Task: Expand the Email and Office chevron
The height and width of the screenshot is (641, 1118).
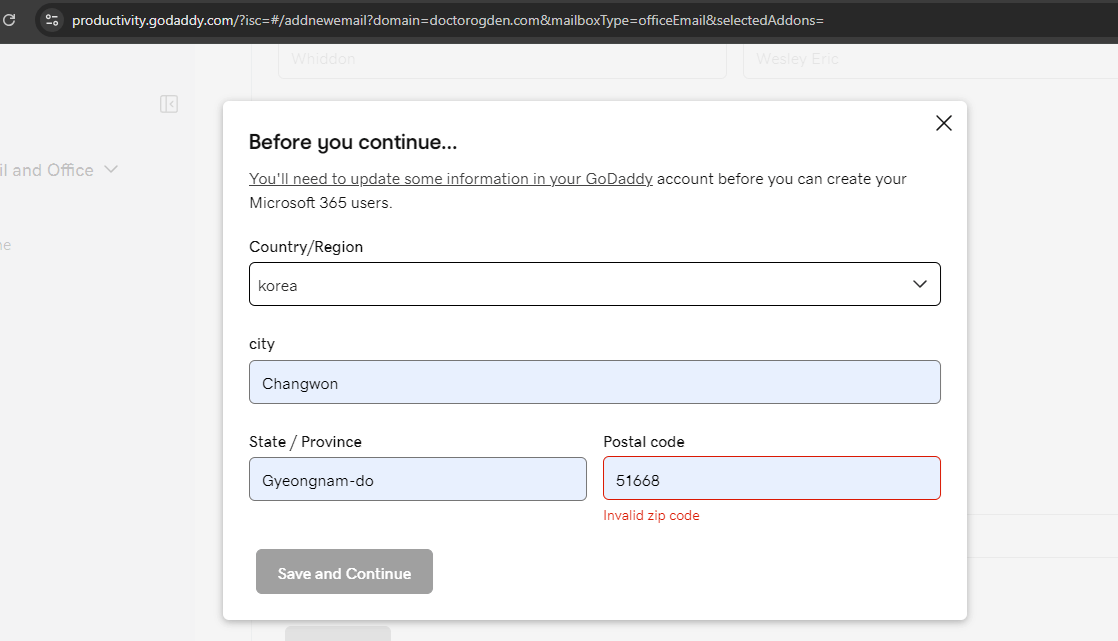Action: pyautogui.click(x=111, y=169)
